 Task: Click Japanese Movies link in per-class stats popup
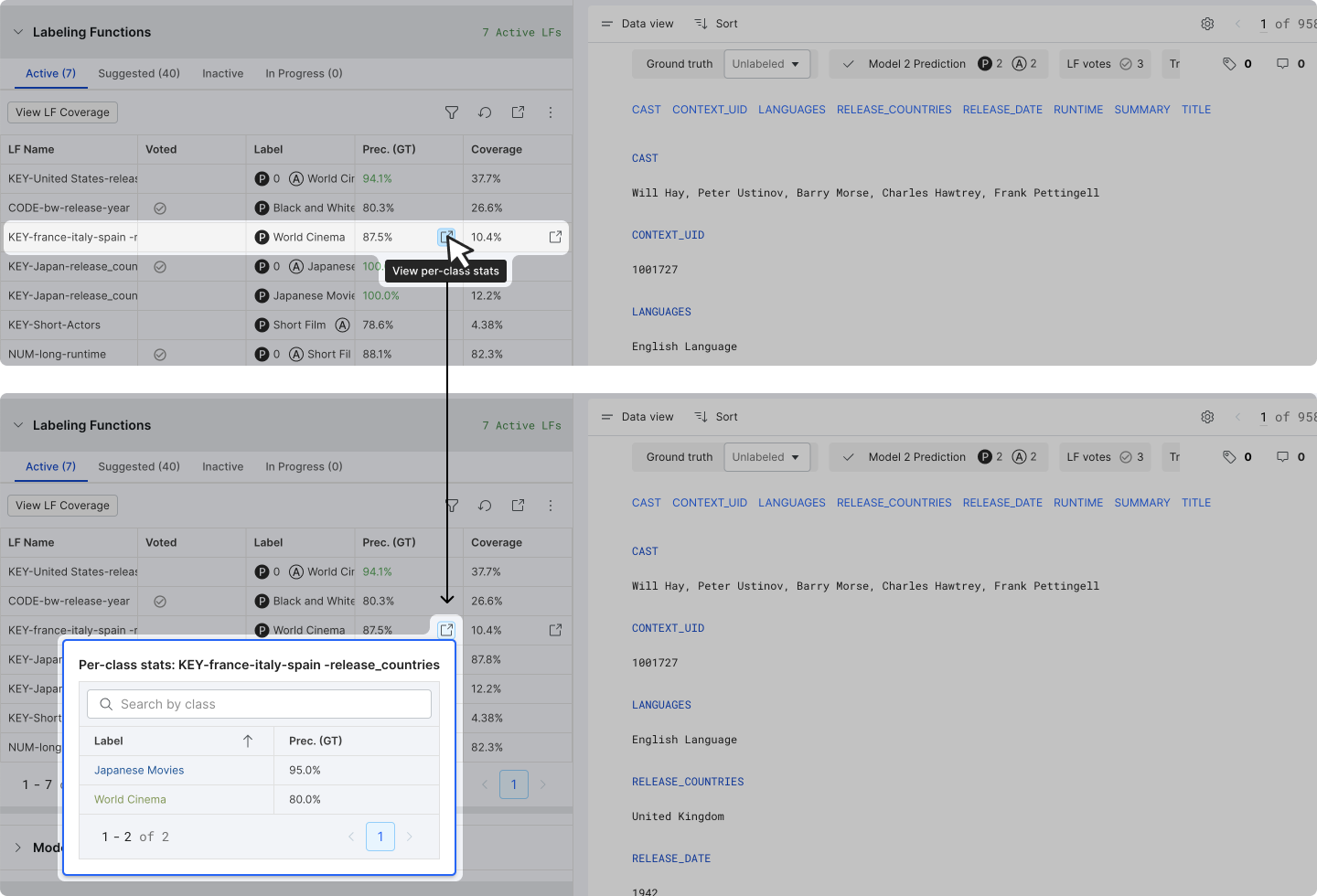pyautogui.click(x=139, y=770)
